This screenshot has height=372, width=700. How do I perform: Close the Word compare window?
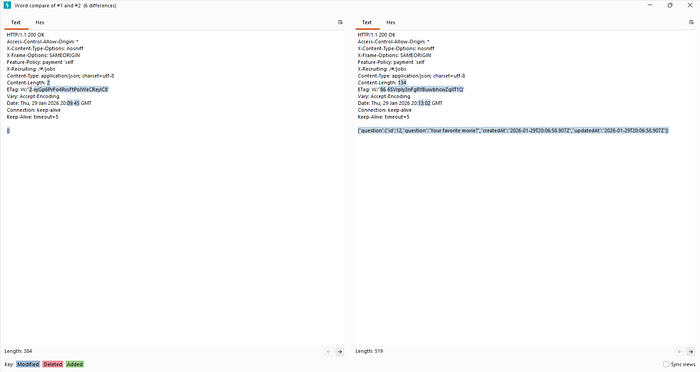690,5
